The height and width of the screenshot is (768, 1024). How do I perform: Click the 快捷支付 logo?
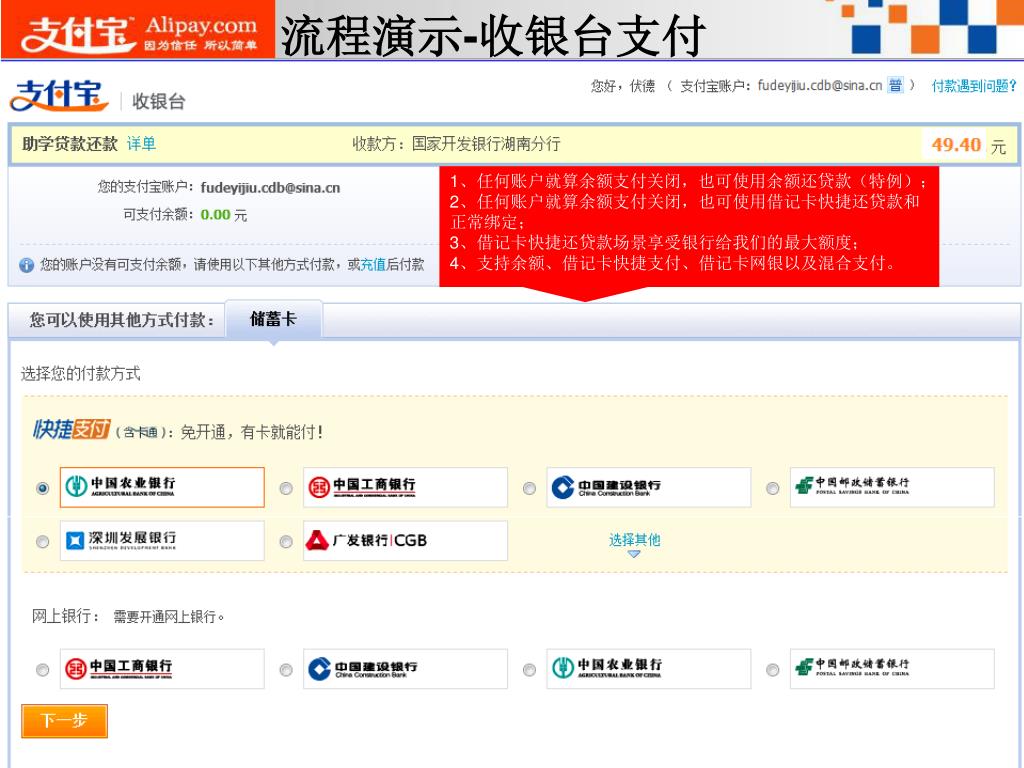[71, 429]
